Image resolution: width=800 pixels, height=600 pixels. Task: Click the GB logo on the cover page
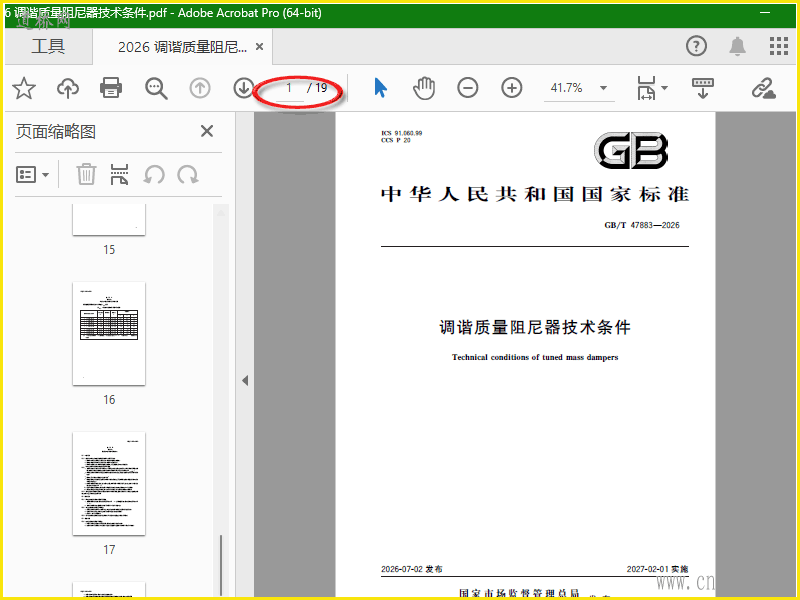point(631,151)
